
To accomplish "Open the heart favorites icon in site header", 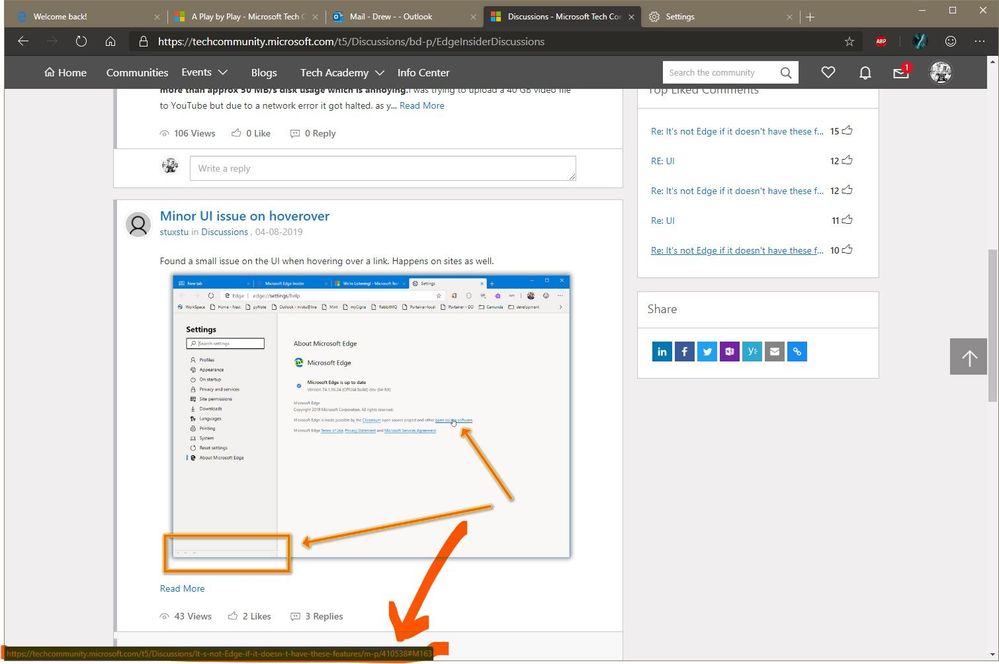I will [x=828, y=73].
